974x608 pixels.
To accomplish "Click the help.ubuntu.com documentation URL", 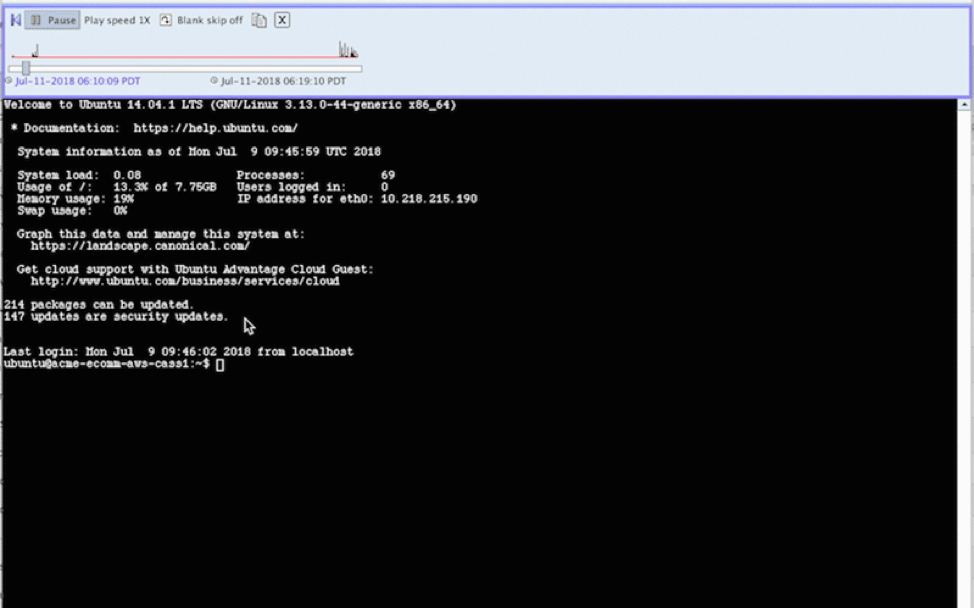I will (x=215, y=128).
